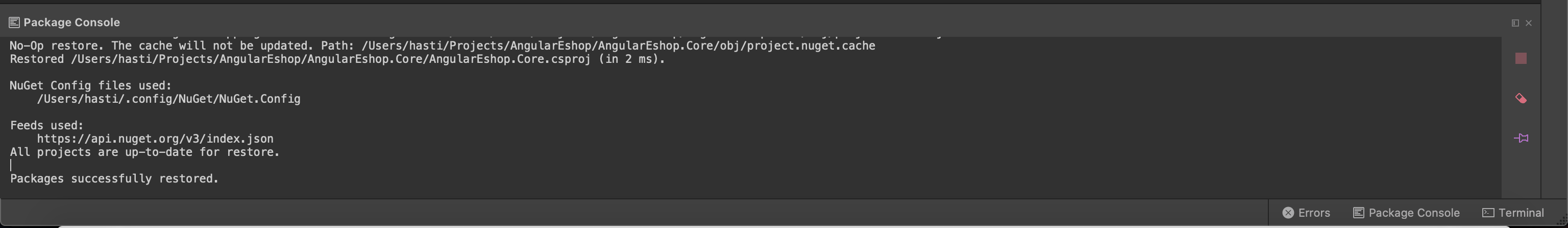Click the 'Restored ... AngularEshop.Core.csproj' line
The height and width of the screenshot is (228, 1568).
[x=337, y=59]
